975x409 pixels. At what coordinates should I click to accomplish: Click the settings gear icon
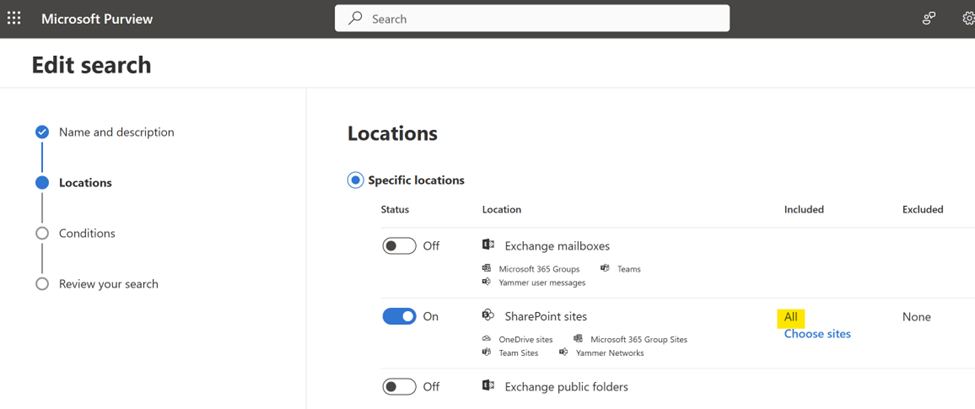pyautogui.click(x=966, y=18)
